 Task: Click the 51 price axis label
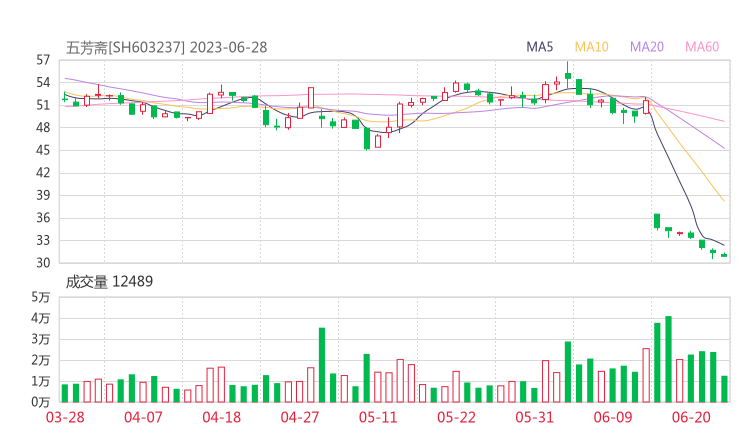point(43,105)
